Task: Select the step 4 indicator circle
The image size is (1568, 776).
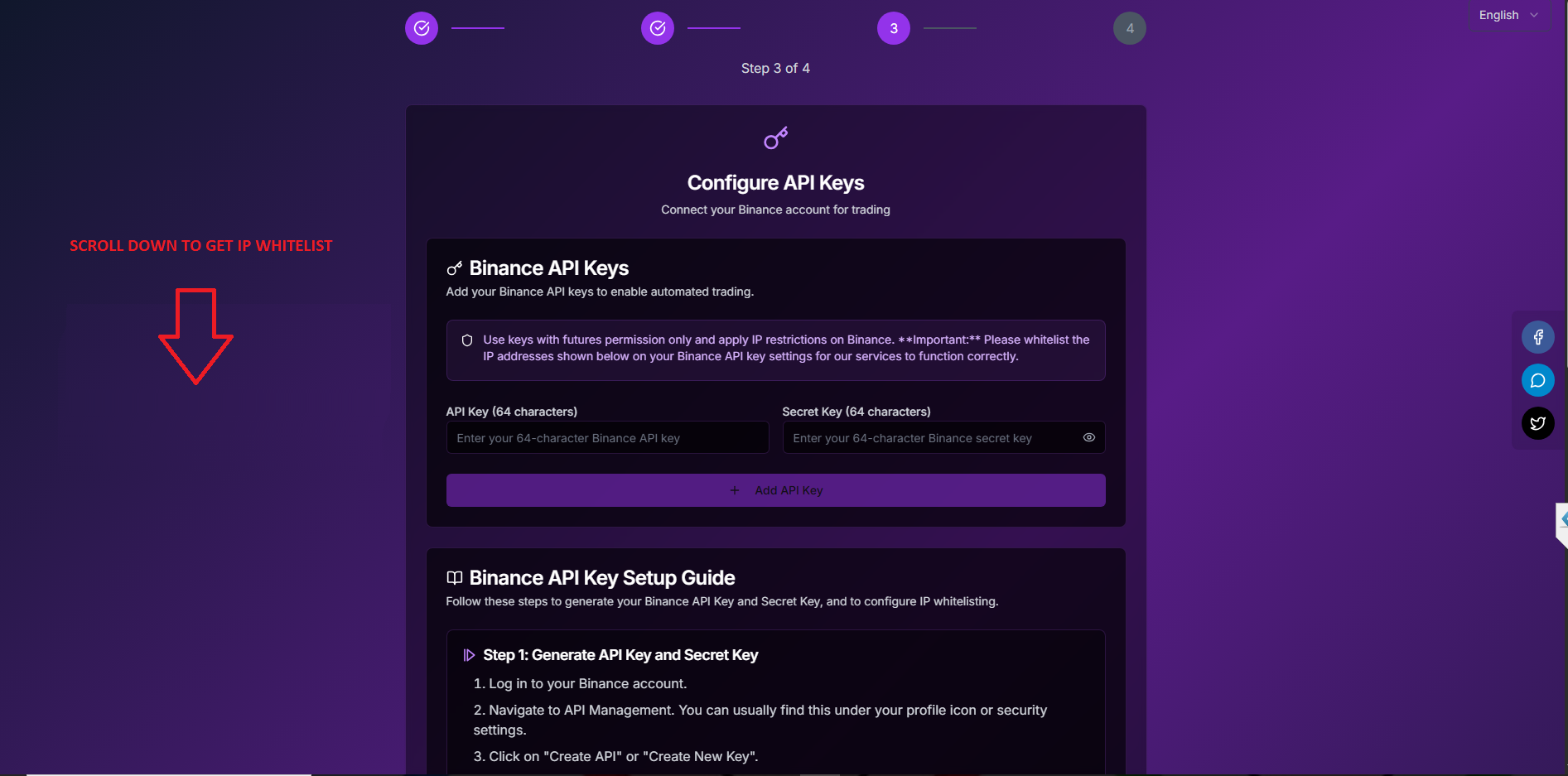Action: click(1130, 28)
